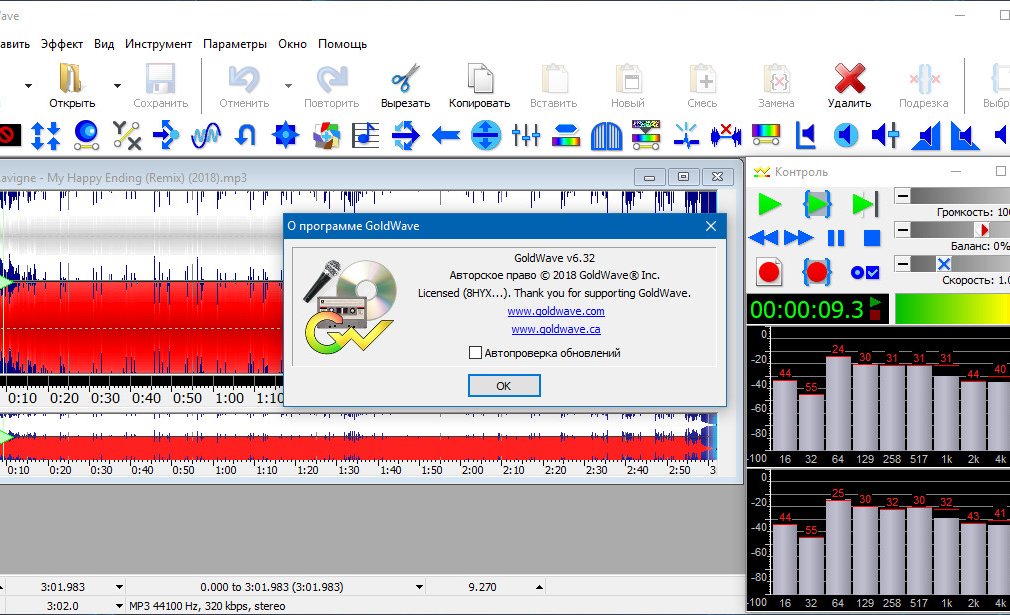Open the Doppler effect blue sphere icon
The image size is (1010, 615).
86,136
